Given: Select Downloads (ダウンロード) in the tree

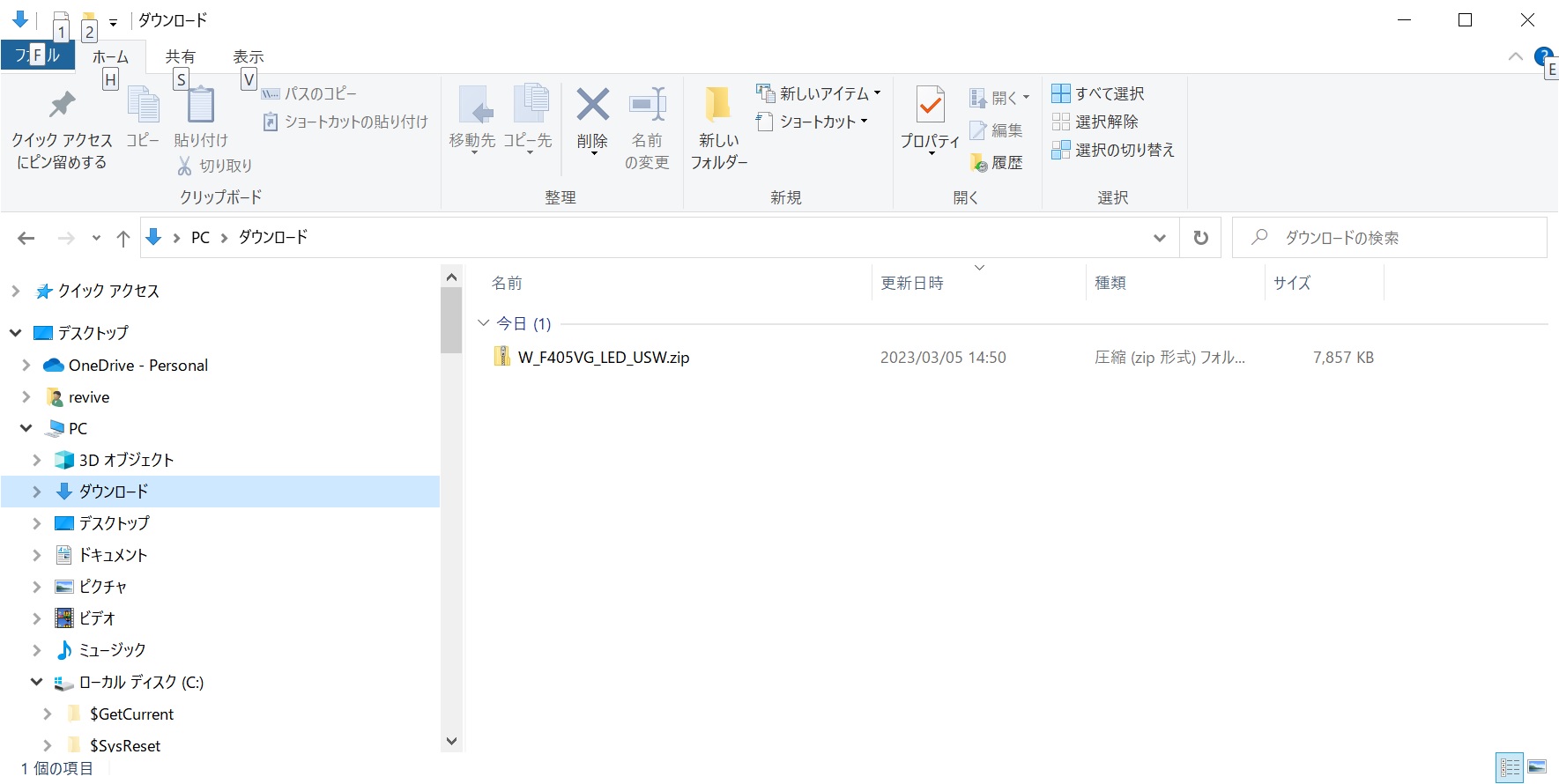Looking at the screenshot, I should [x=114, y=492].
